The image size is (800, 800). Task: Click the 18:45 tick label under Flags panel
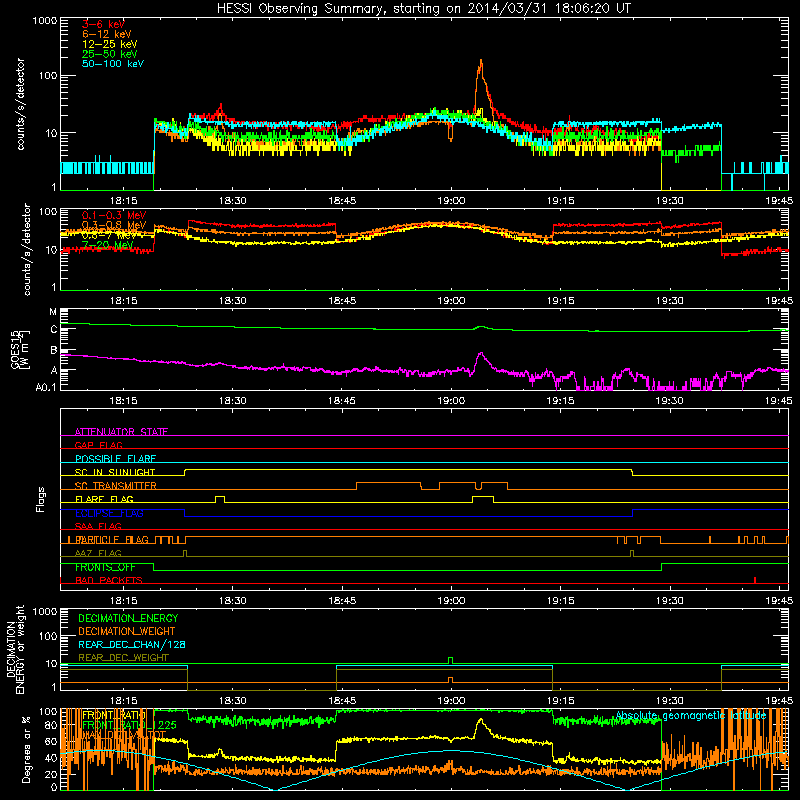[342, 601]
